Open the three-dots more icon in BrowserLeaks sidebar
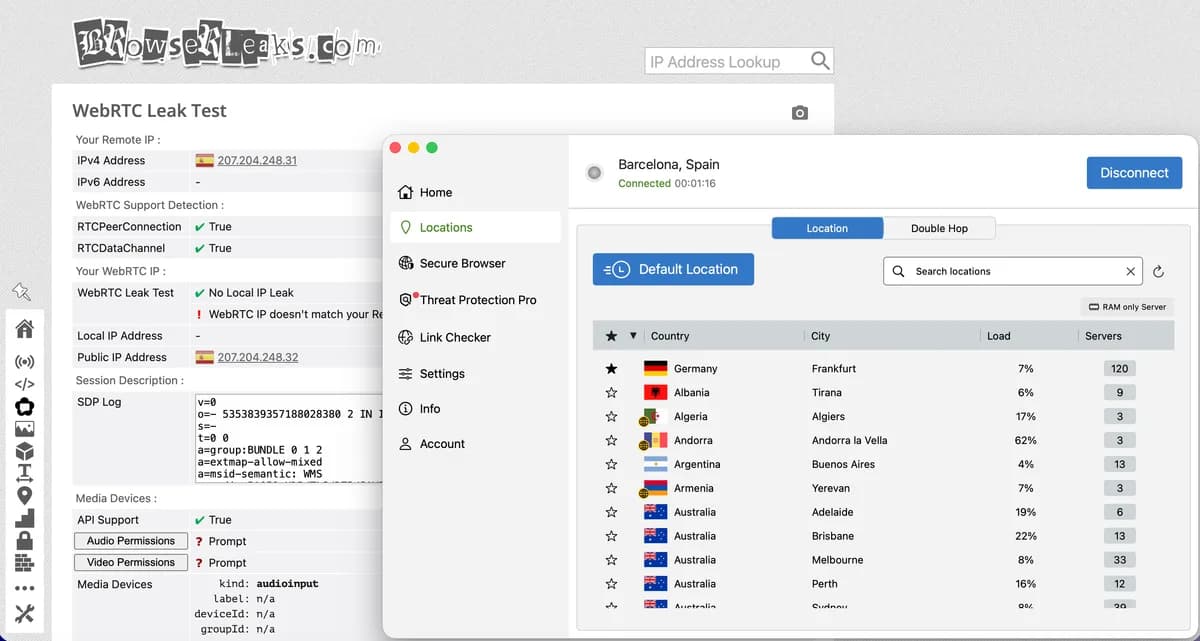The image size is (1200, 641). tap(25, 589)
